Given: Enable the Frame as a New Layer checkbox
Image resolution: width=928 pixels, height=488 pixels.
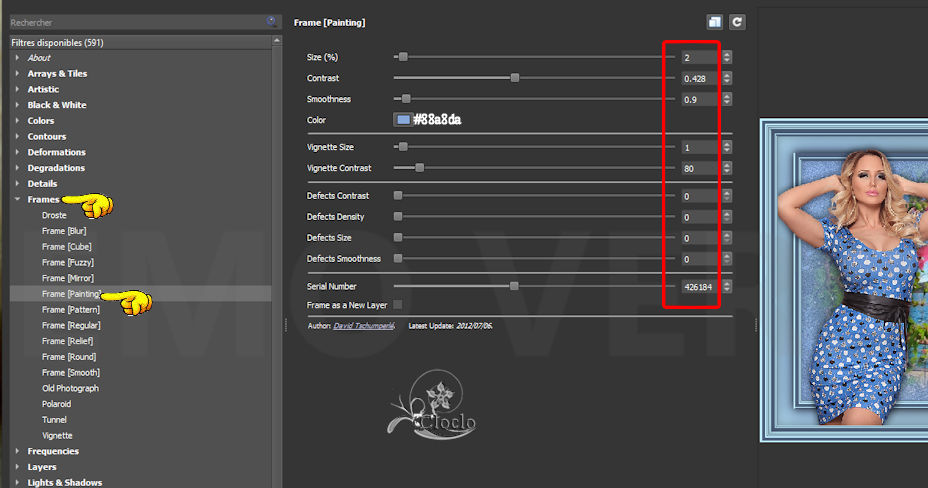Looking at the screenshot, I should click(x=399, y=305).
